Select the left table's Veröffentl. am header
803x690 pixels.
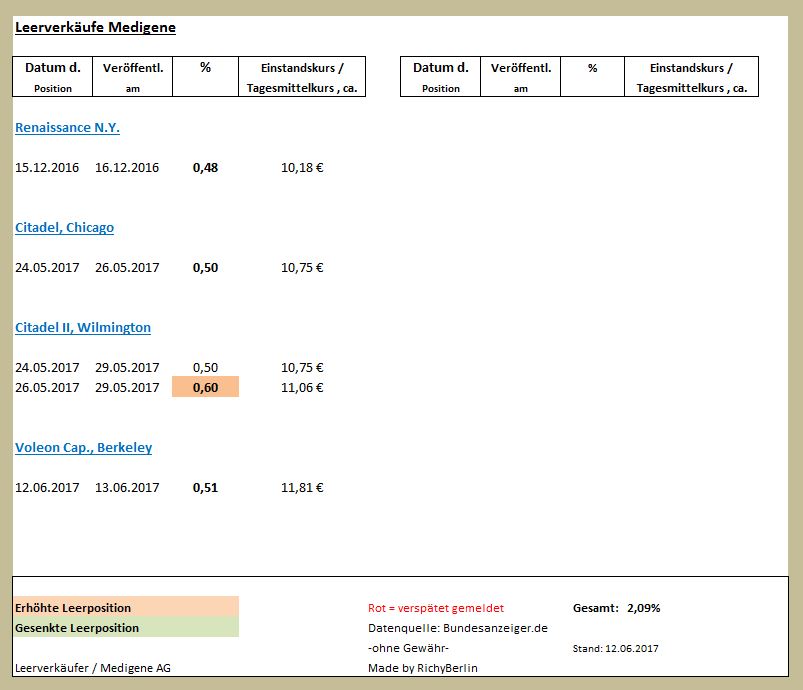(133, 76)
